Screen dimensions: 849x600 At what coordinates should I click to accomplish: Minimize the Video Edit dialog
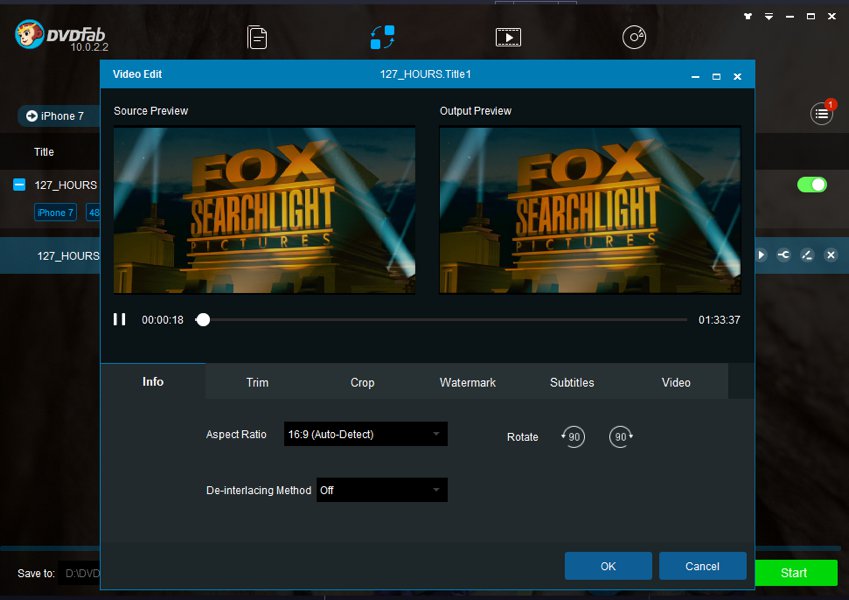pyautogui.click(x=696, y=76)
